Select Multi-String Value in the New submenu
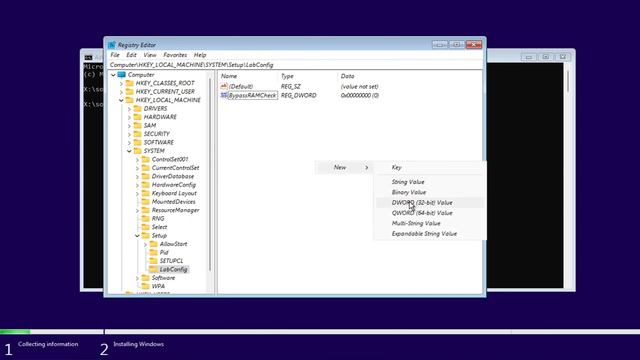640x360 pixels. [429, 223]
